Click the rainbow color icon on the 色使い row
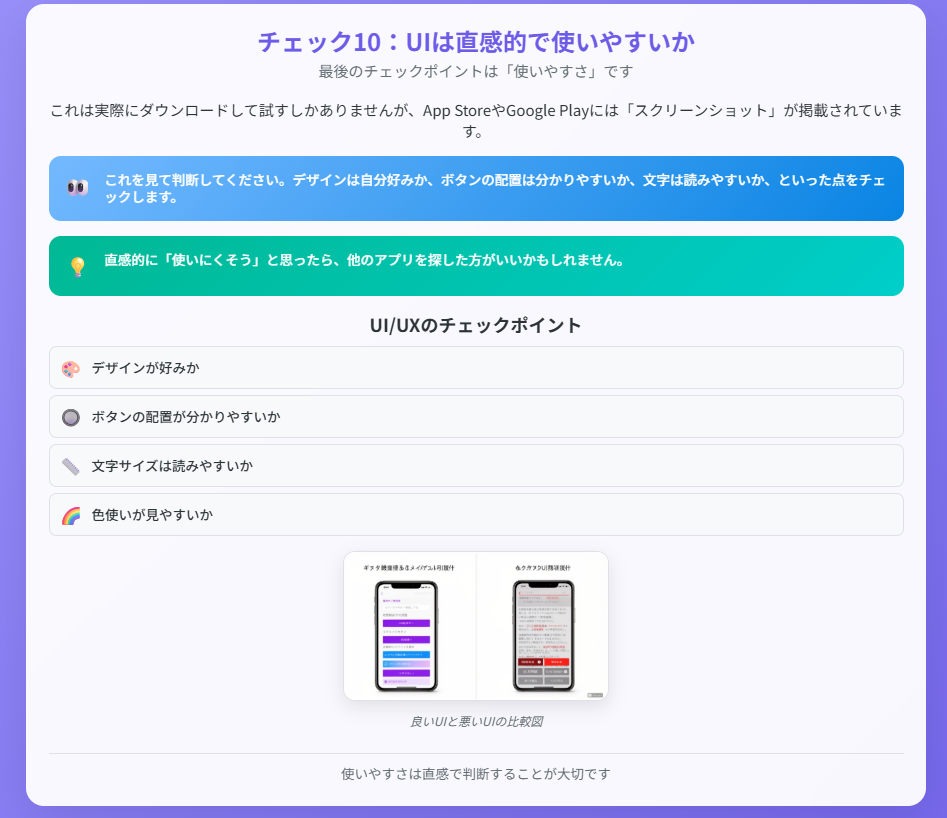 pos(70,515)
